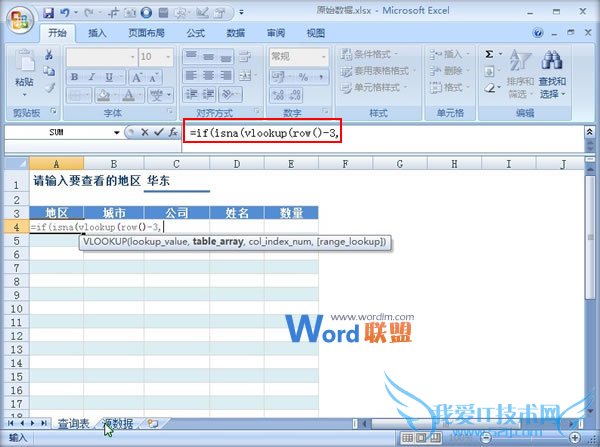Insert cells (插入)
This screenshot has height=447, width=600.
pyautogui.click(x=449, y=54)
